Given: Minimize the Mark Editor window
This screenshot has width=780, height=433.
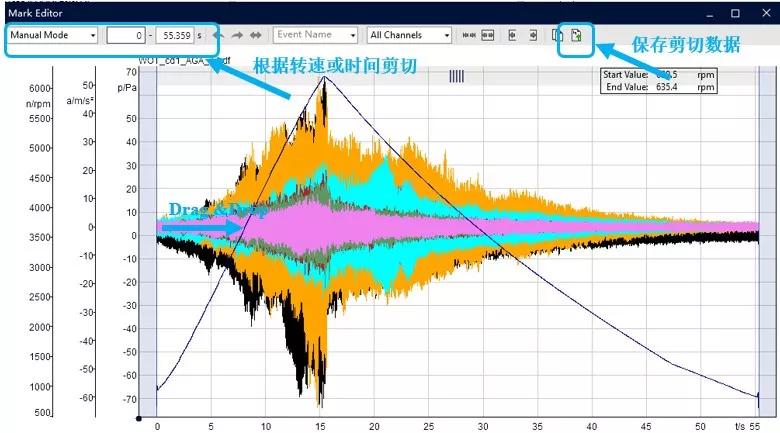Looking at the screenshot, I should (708, 13).
